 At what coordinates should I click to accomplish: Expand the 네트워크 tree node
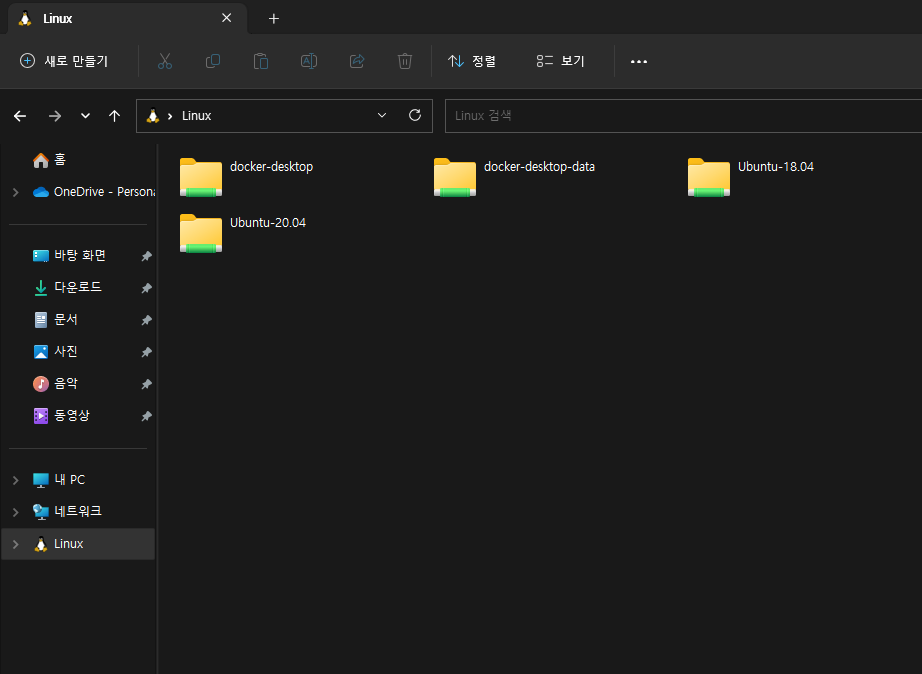[x=16, y=512]
